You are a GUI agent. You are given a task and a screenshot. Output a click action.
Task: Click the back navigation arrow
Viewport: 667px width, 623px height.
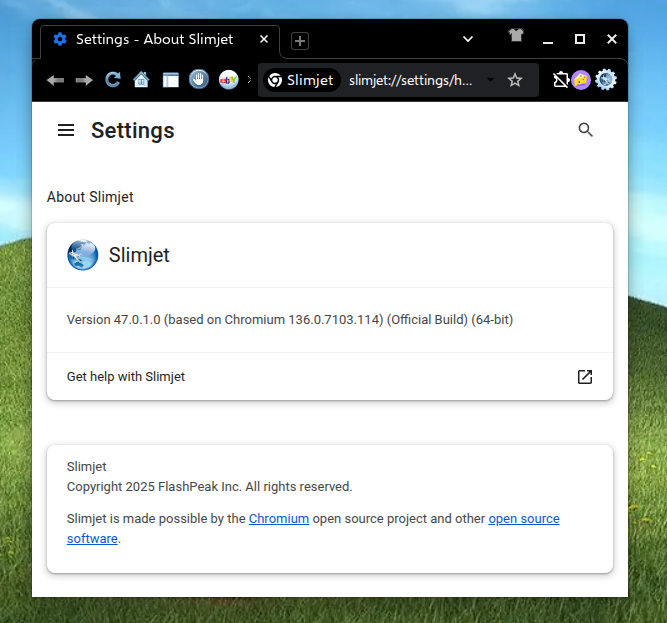55,80
